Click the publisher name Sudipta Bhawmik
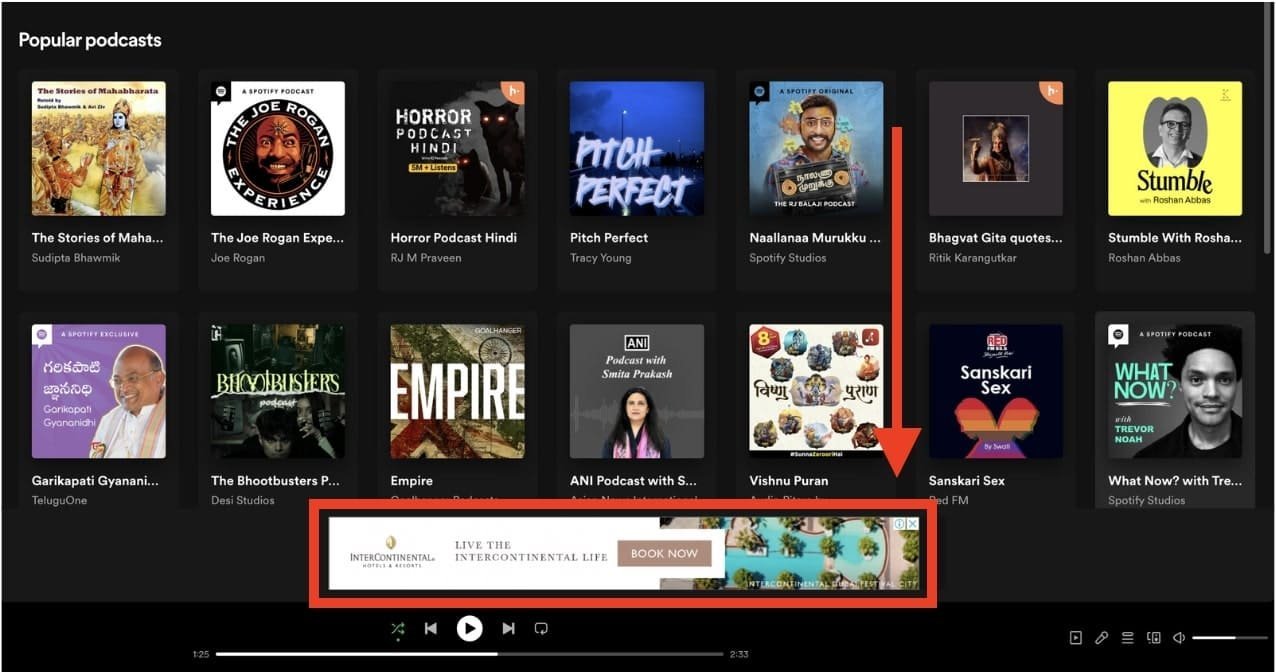 tap(75, 258)
